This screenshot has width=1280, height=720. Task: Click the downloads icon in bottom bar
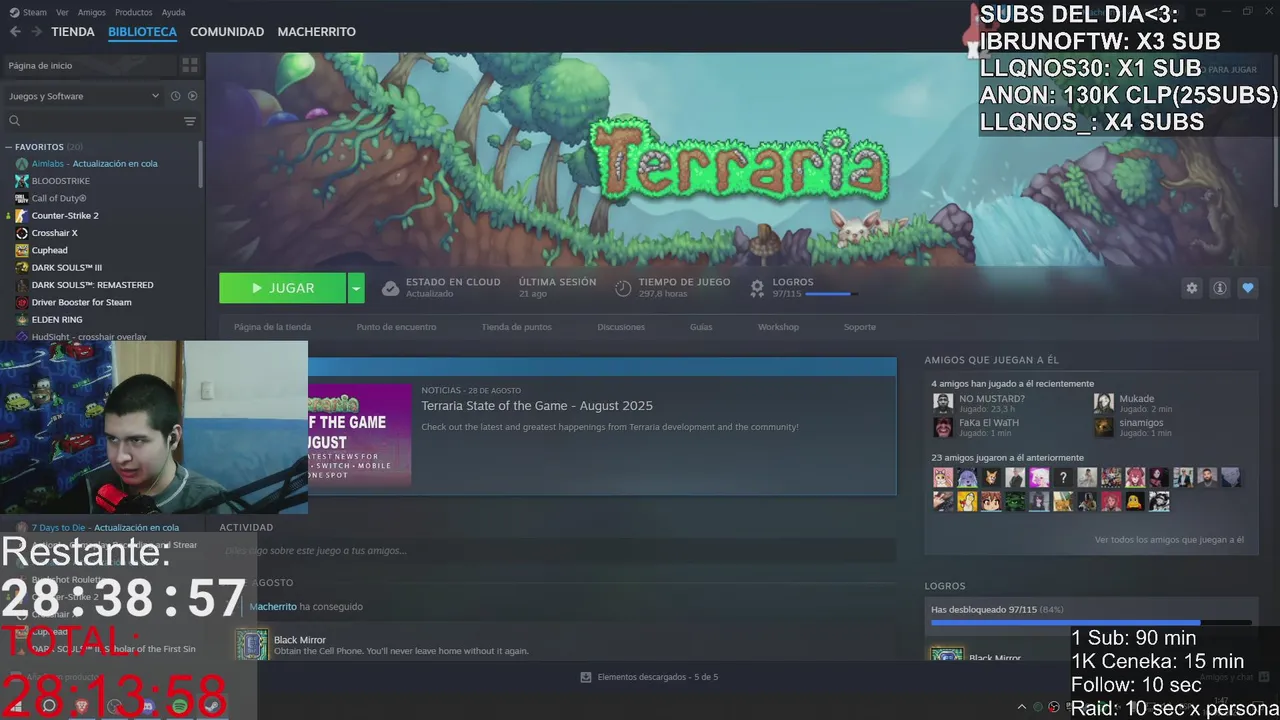coord(586,677)
